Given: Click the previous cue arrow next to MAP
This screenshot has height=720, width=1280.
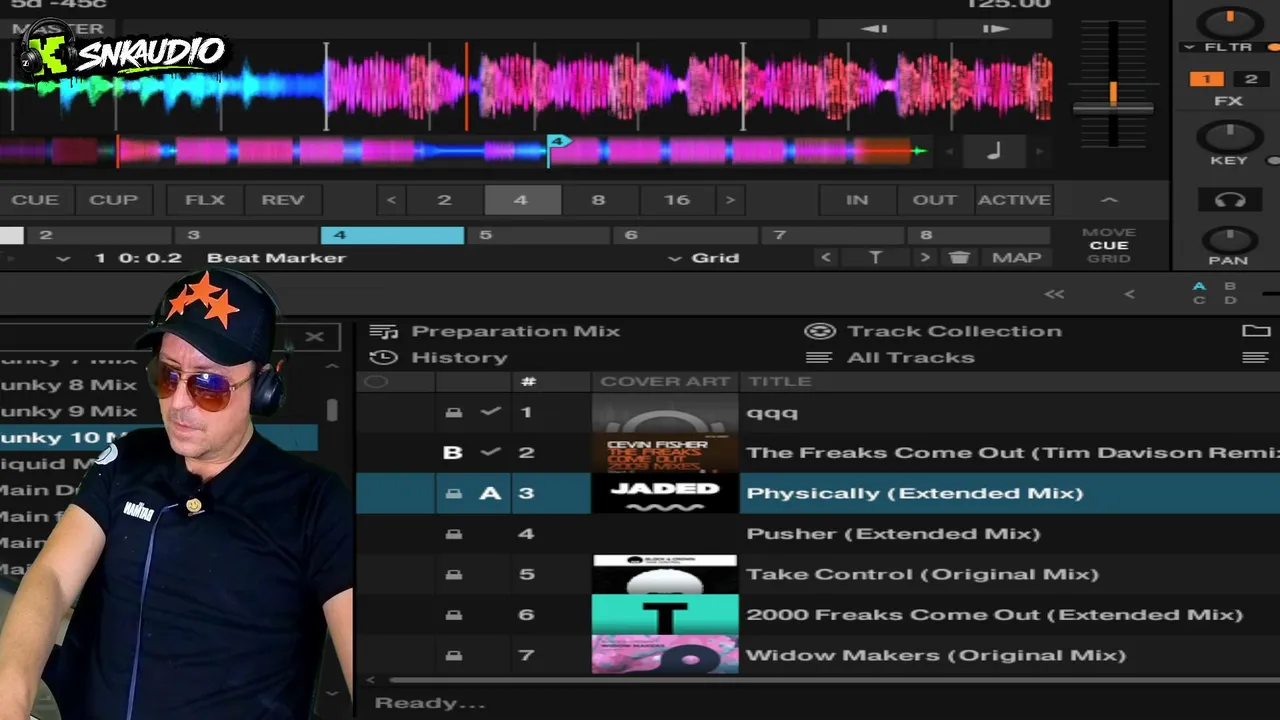Looking at the screenshot, I should 826,258.
